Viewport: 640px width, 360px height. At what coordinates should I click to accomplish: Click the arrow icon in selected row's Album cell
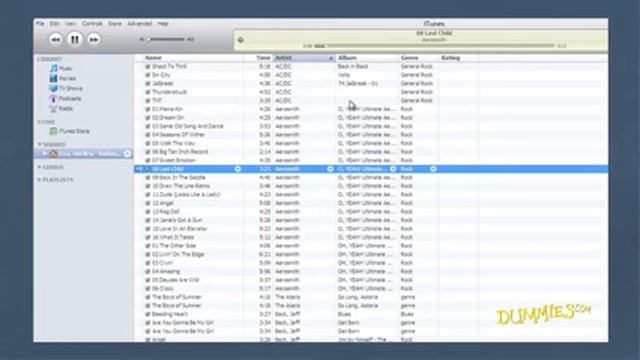point(393,169)
